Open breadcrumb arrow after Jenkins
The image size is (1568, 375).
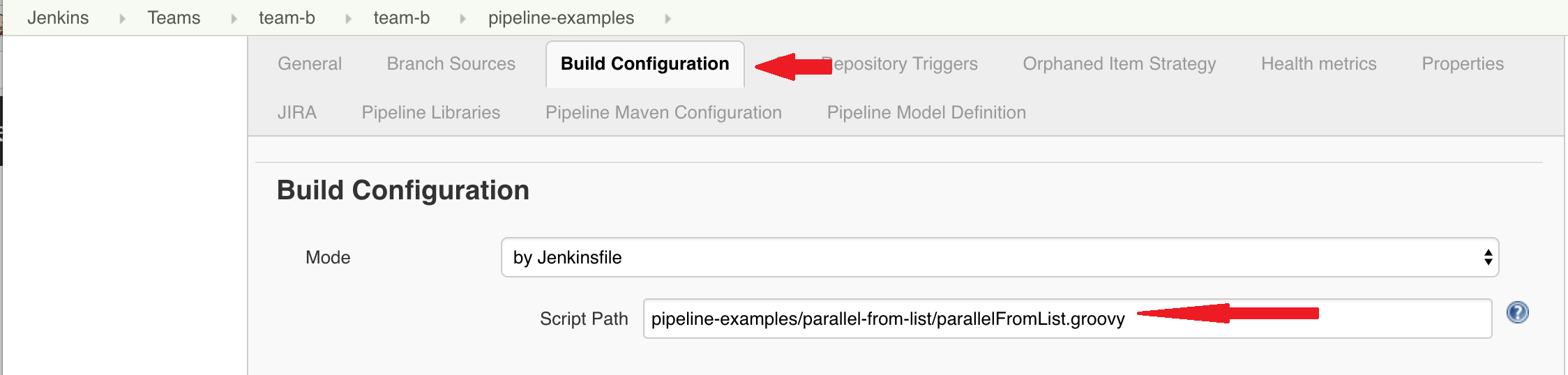pyautogui.click(x=122, y=19)
